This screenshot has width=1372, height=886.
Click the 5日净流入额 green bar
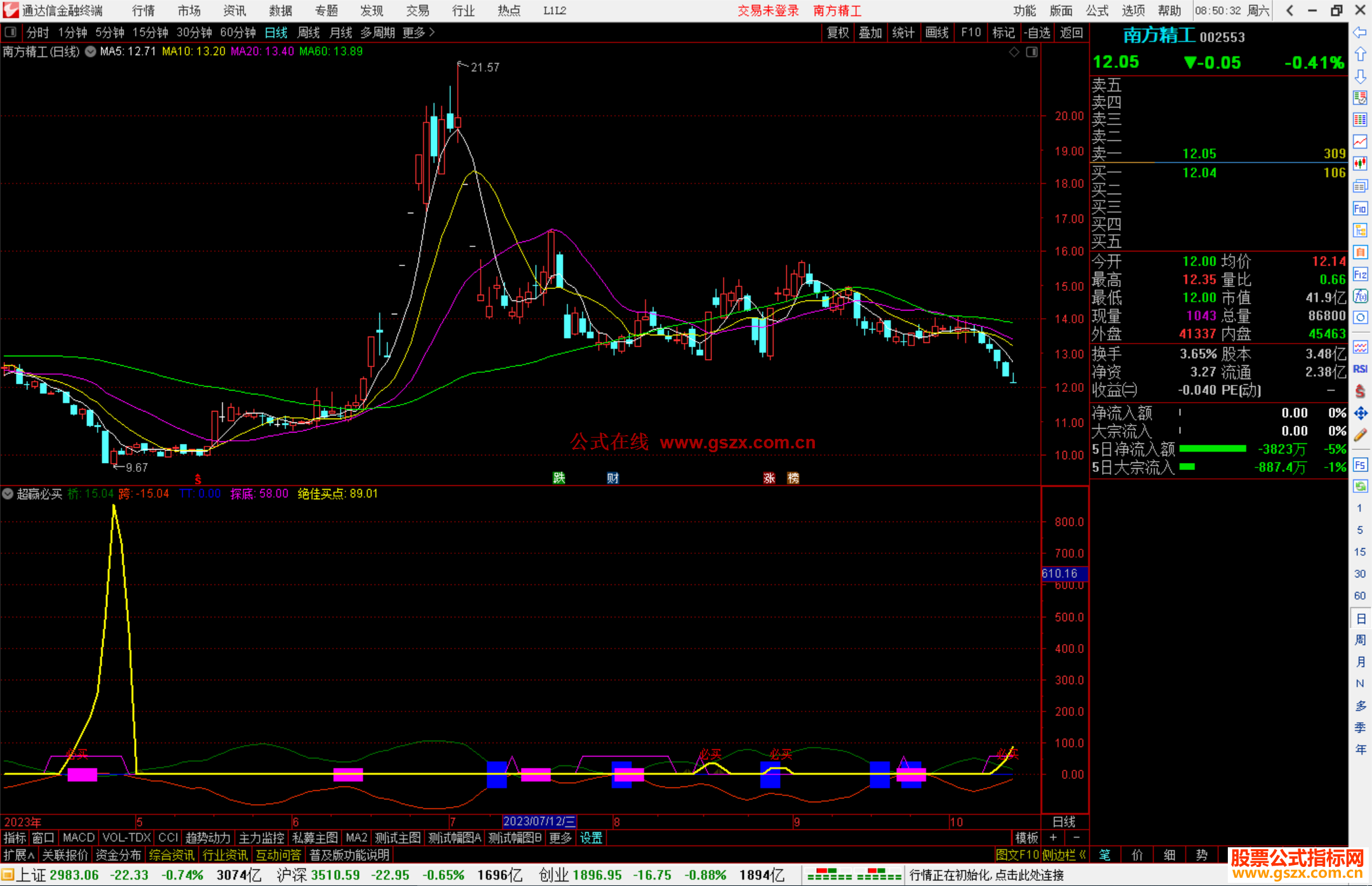click(1213, 449)
